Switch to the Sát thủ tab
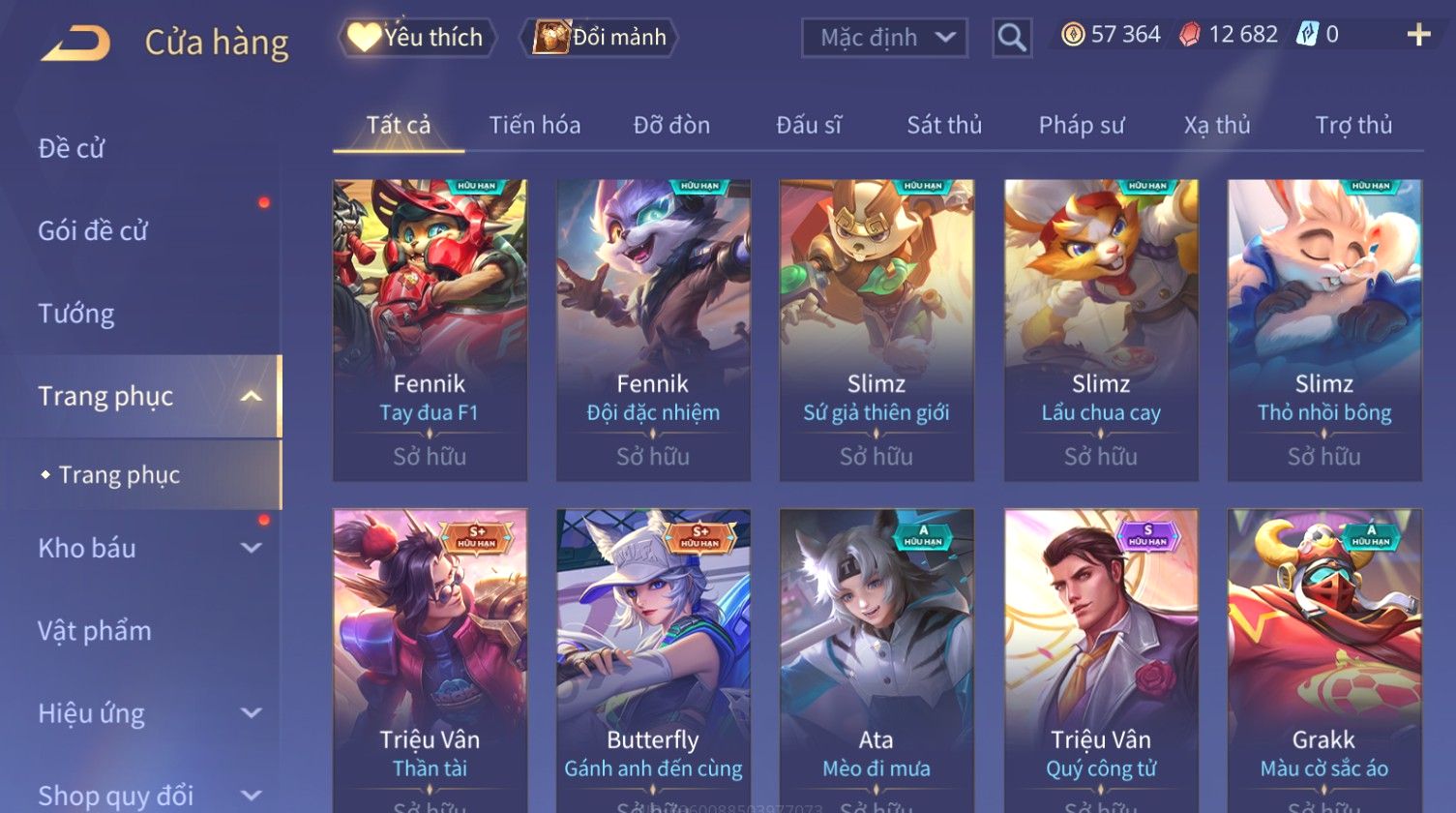Image resolution: width=1456 pixels, height=813 pixels. click(x=944, y=125)
